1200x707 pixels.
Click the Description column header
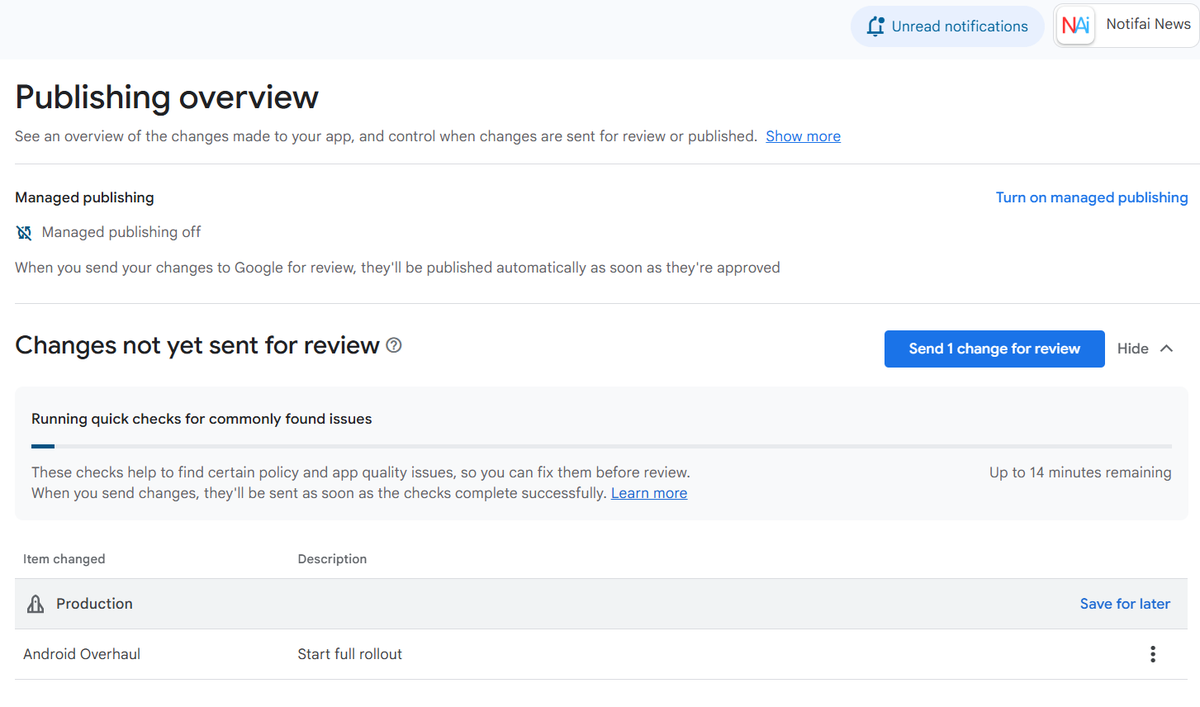coord(332,559)
